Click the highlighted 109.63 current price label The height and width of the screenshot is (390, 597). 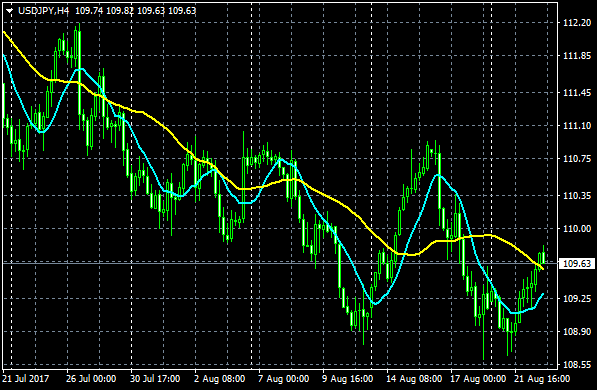click(577, 264)
